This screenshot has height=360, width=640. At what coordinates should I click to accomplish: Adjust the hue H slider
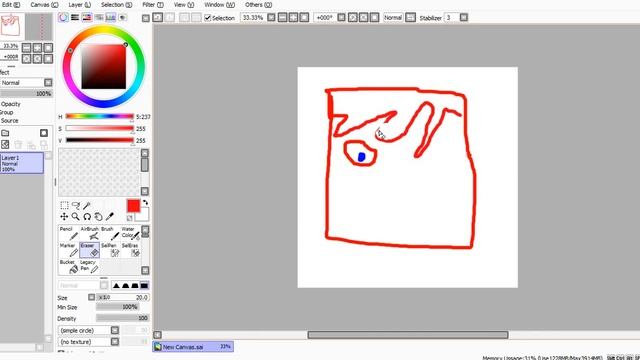tap(100, 116)
